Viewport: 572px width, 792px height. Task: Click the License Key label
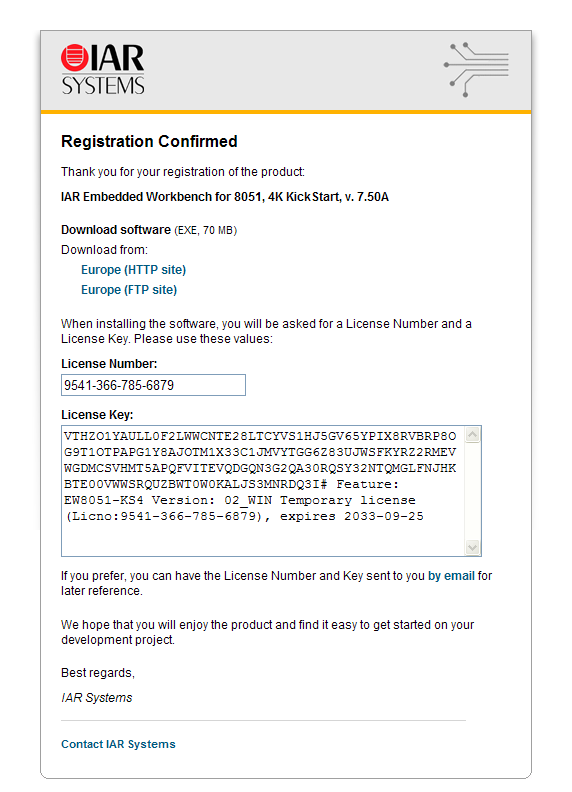[x=97, y=415]
